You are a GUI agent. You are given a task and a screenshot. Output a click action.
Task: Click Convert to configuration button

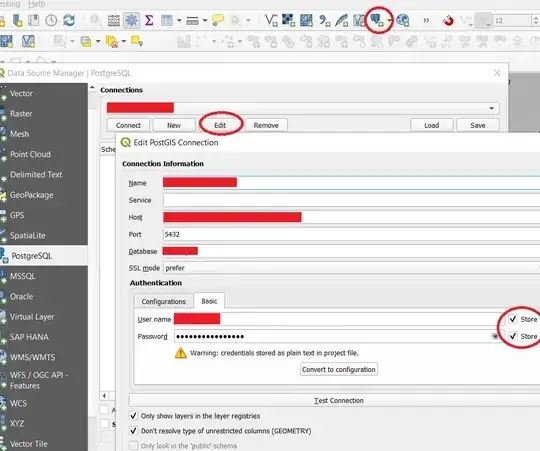pyautogui.click(x=339, y=369)
